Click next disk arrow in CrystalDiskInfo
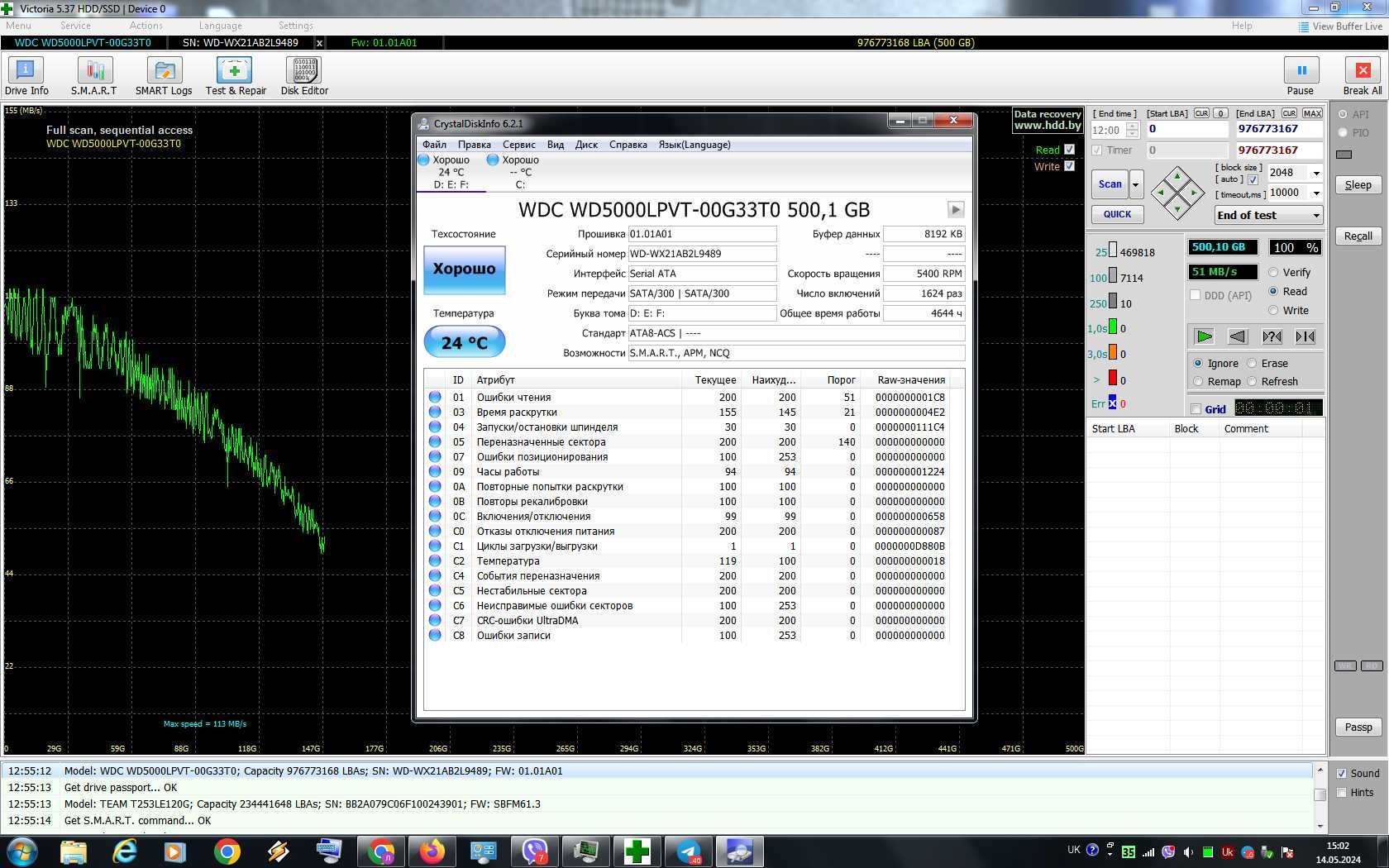 (x=956, y=209)
